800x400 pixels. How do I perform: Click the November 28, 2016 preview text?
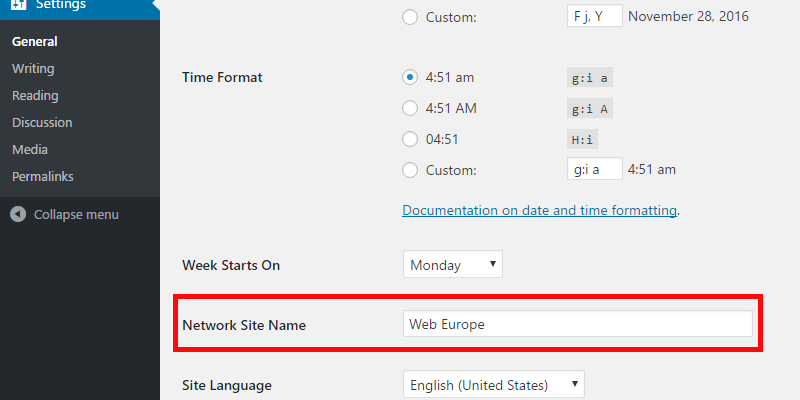click(688, 16)
